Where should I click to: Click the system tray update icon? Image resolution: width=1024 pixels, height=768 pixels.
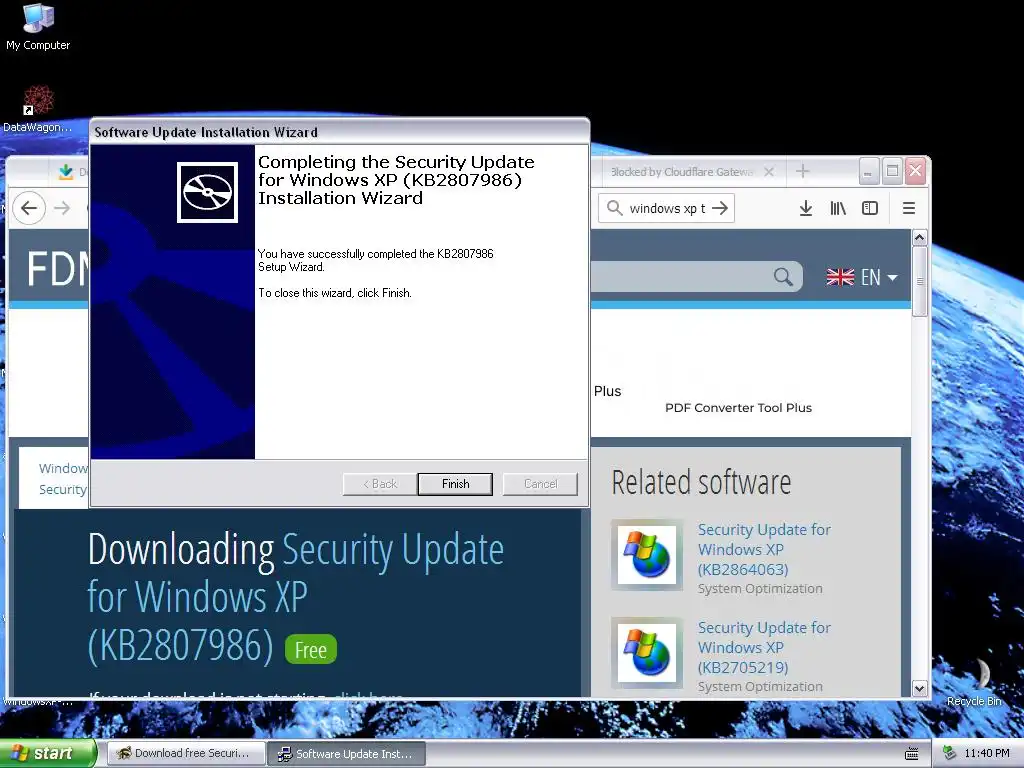click(x=950, y=754)
